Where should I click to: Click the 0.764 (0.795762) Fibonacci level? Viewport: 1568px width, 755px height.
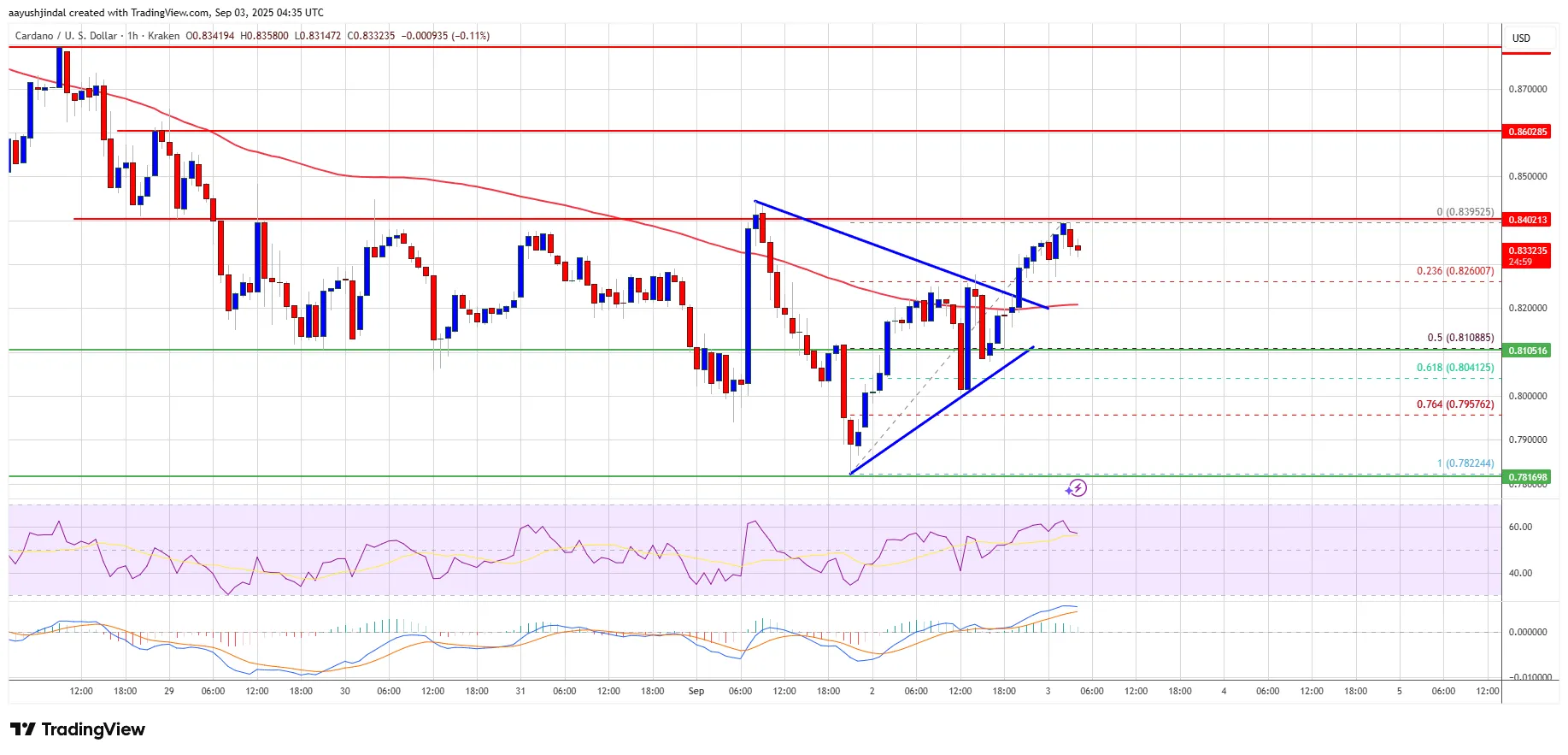[1455, 404]
